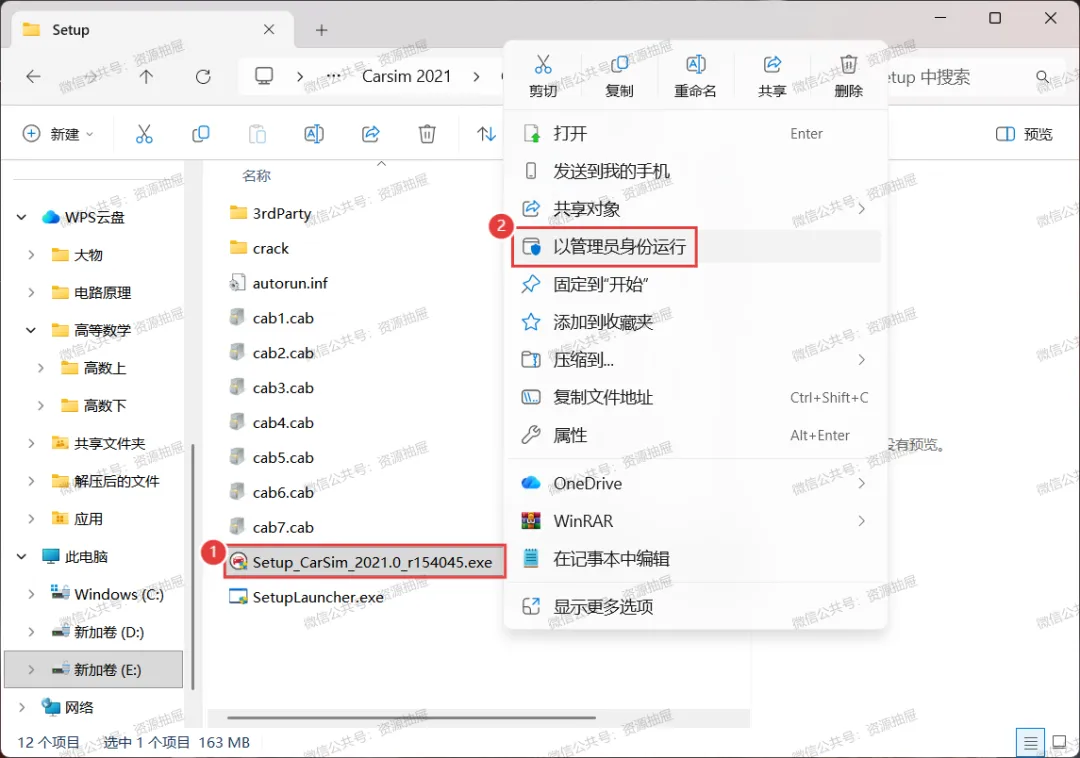Screen dimensions: 1080x758
Task: Close the Setup tab
Action: pyautogui.click(x=269, y=30)
